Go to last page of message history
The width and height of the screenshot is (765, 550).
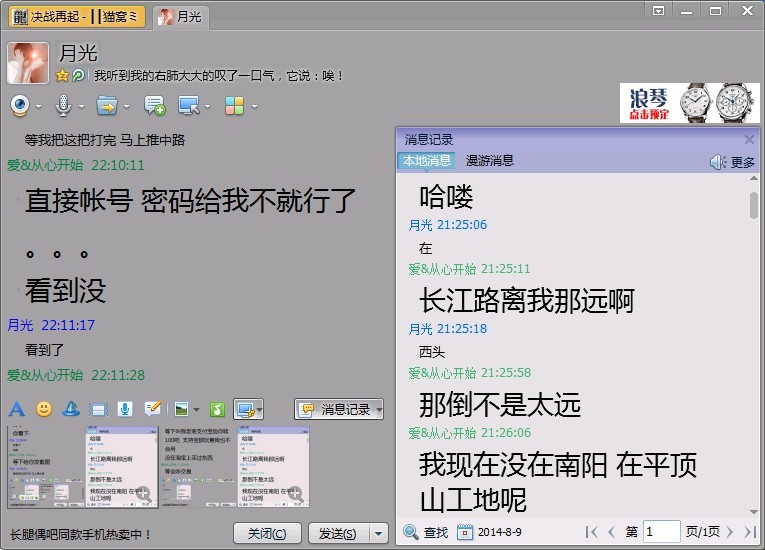(x=750, y=532)
